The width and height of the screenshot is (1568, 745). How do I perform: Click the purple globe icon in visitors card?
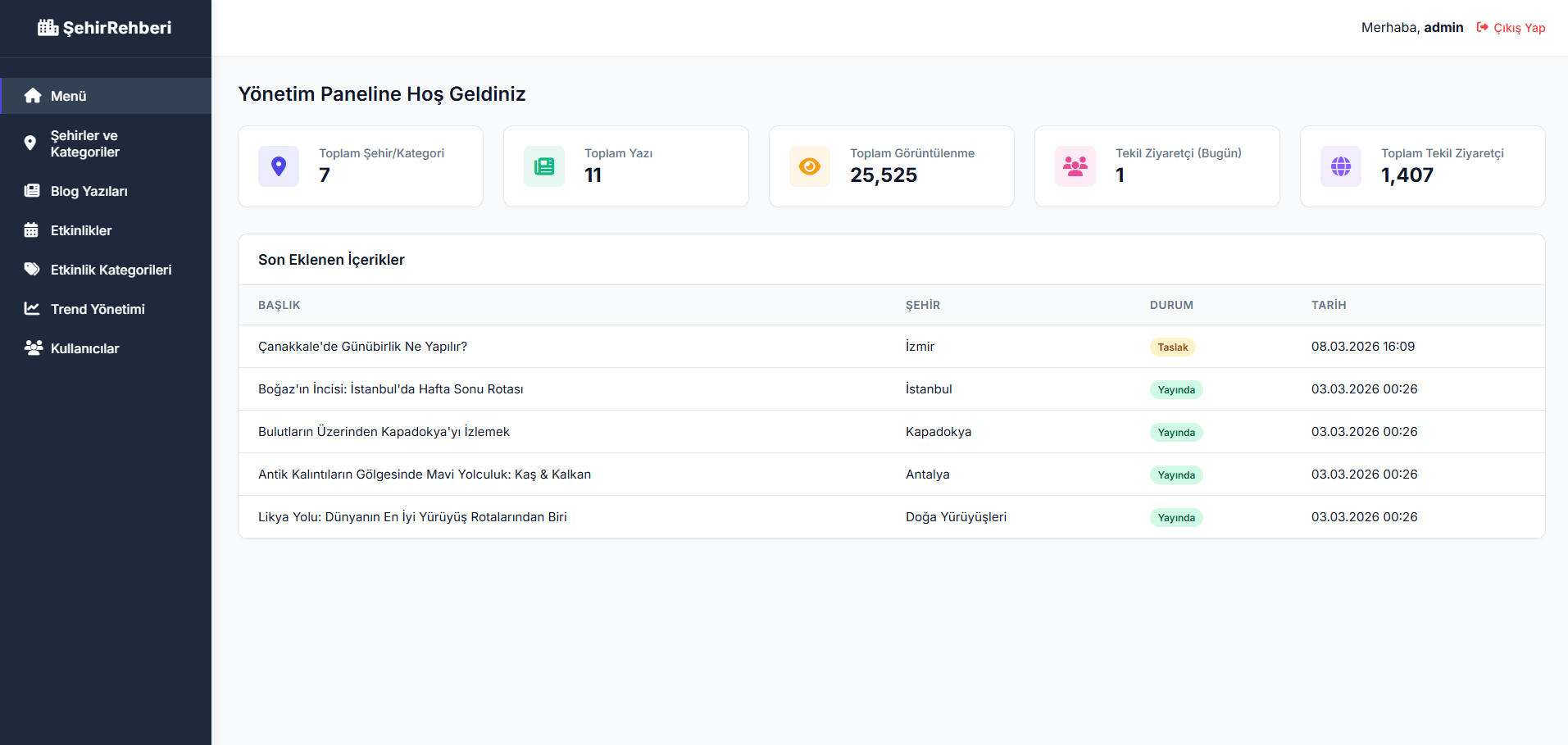click(x=1340, y=166)
